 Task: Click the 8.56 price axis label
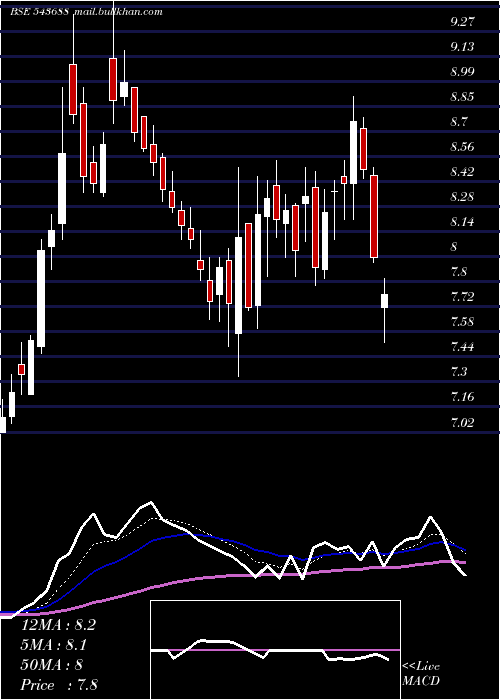462,146
